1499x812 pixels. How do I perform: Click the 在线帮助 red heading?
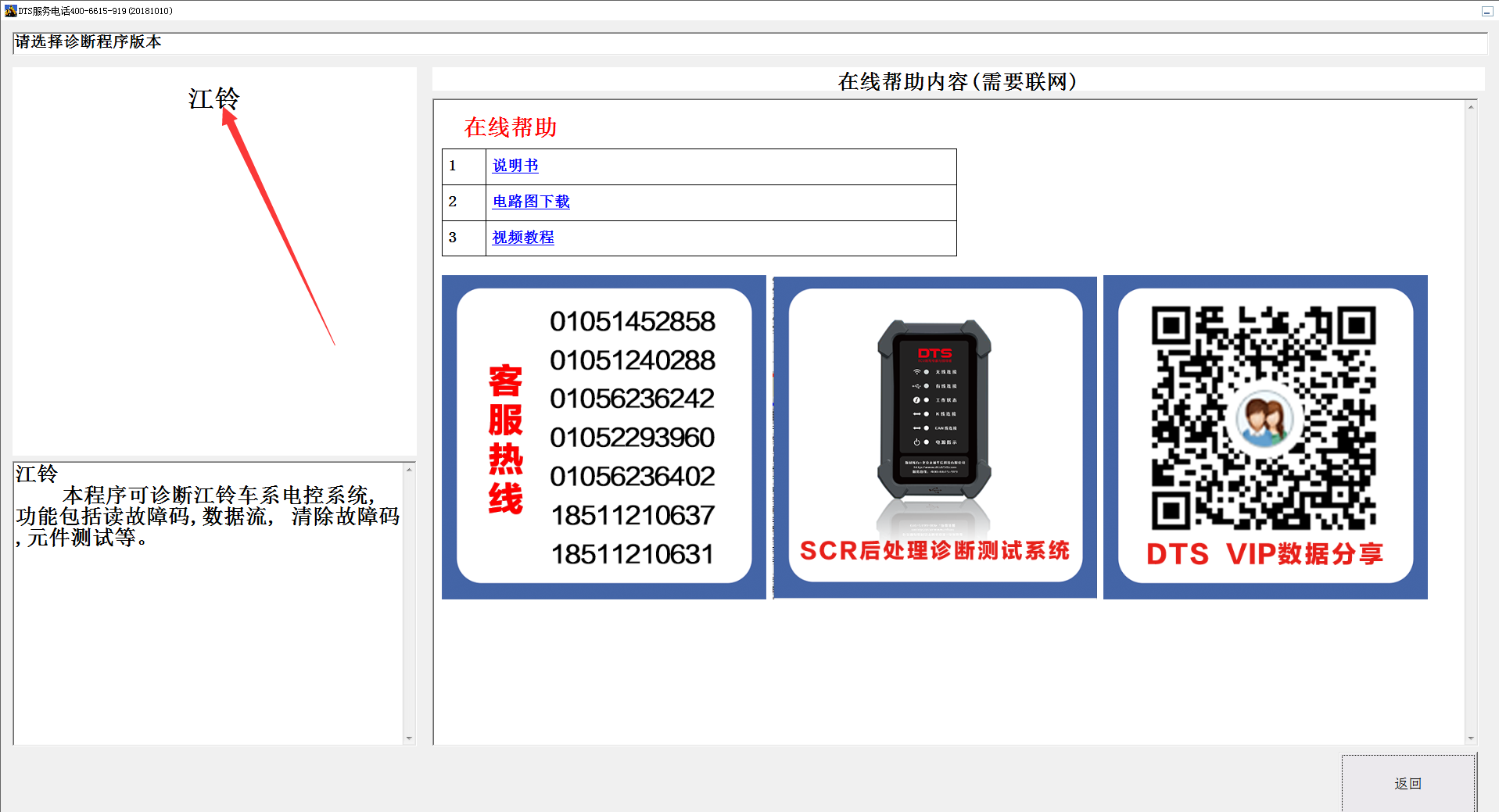click(510, 127)
